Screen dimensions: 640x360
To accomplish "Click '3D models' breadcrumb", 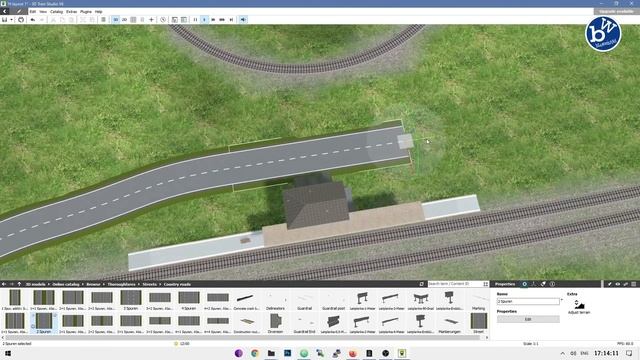I will (x=36, y=284).
